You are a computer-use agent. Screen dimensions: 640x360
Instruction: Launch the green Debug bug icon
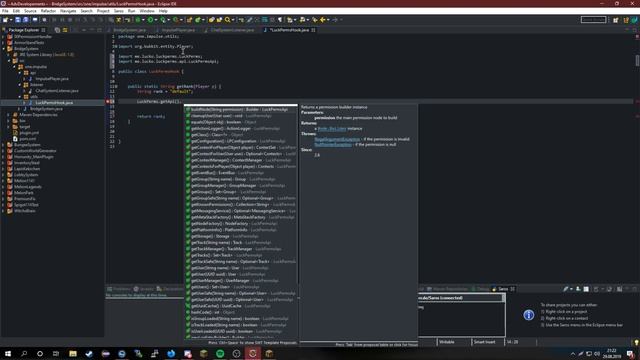point(138,20)
